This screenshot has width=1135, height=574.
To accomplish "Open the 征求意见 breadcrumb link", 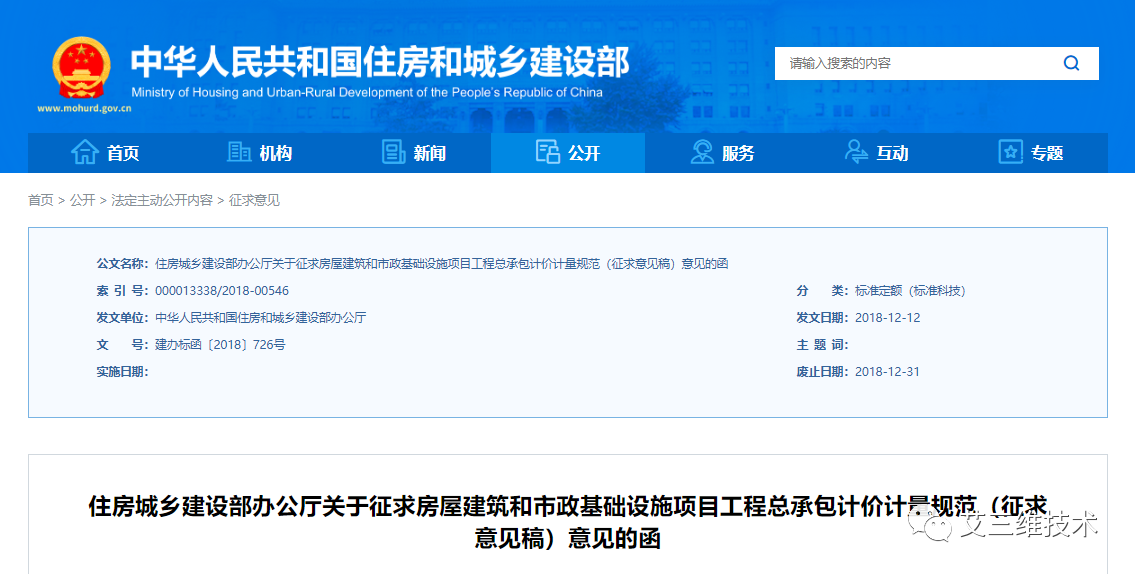I will tap(254, 201).
